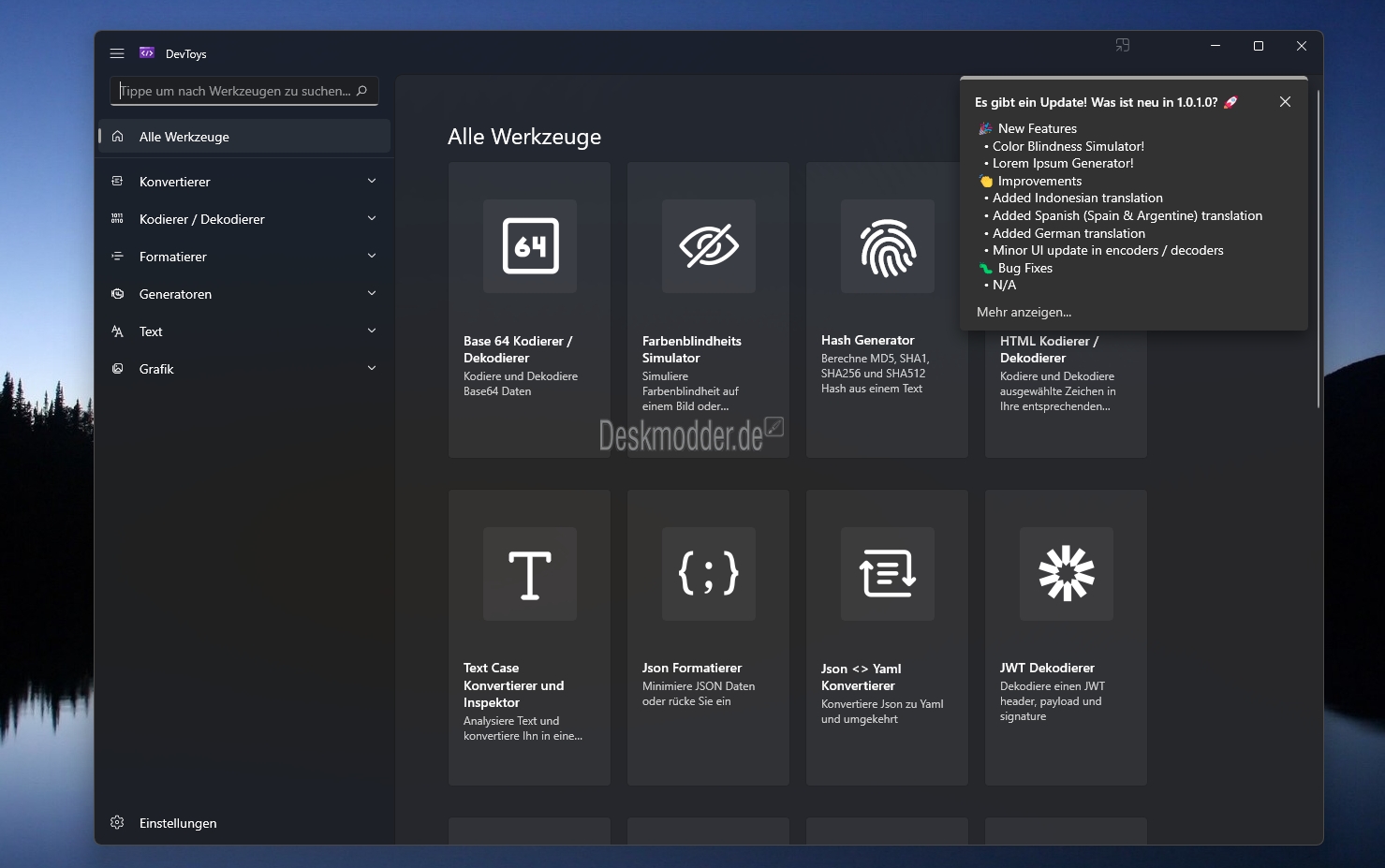Viewport: 1385px width, 868px height.
Task: Open the Hash Generator card title
Action: tap(867, 340)
